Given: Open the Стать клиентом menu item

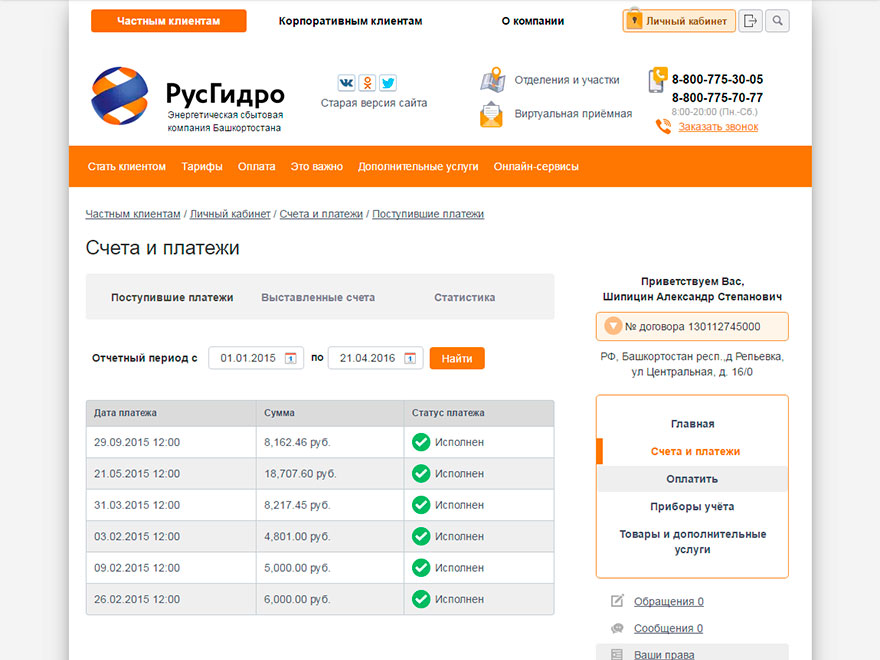Looking at the screenshot, I should [x=126, y=167].
